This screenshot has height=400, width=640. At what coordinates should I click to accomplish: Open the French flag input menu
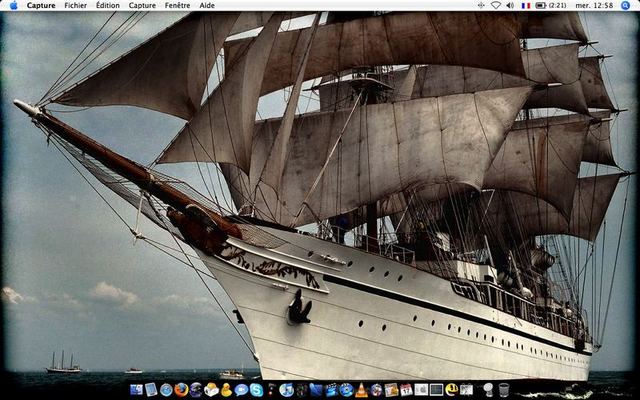point(526,5)
